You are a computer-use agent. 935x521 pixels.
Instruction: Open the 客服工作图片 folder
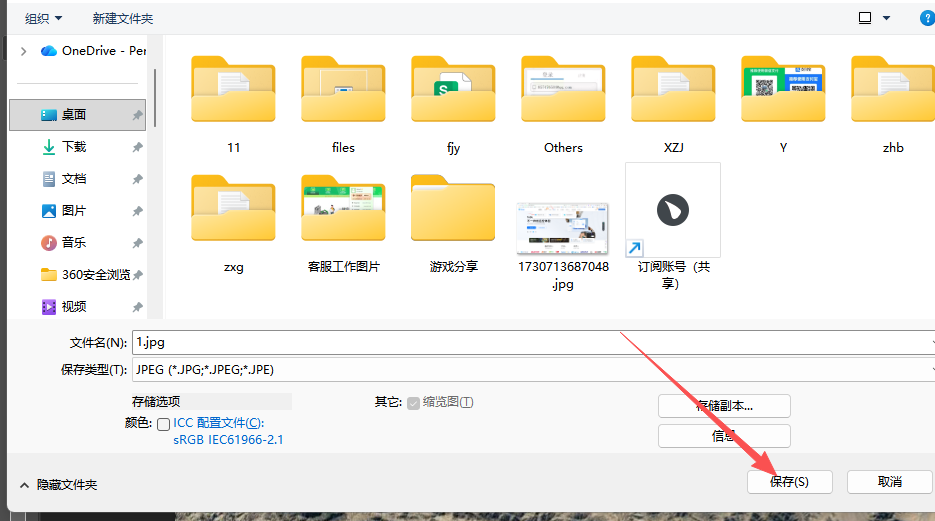click(x=343, y=208)
